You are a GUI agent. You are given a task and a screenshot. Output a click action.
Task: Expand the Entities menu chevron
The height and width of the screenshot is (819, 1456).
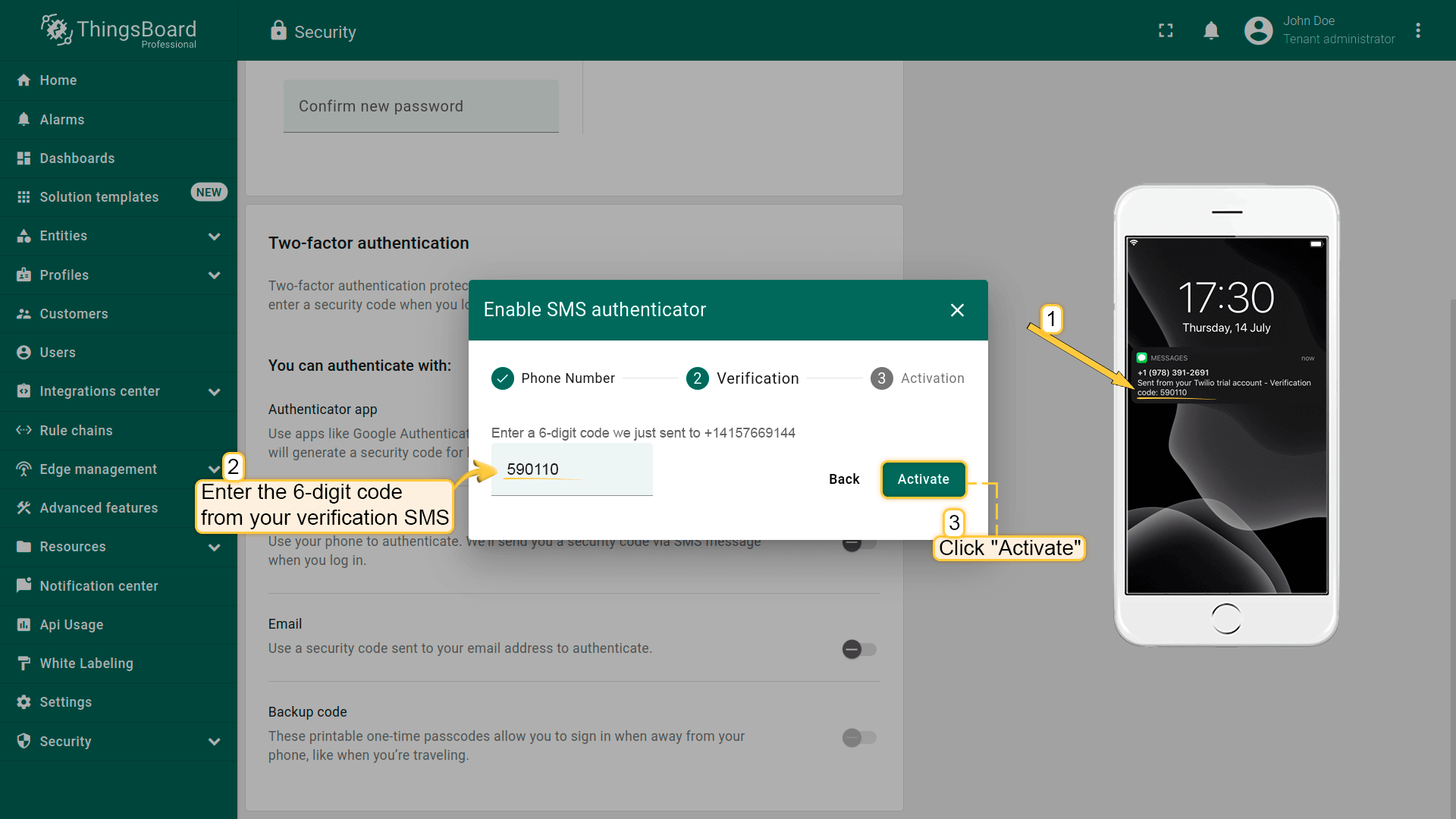pyautogui.click(x=214, y=236)
